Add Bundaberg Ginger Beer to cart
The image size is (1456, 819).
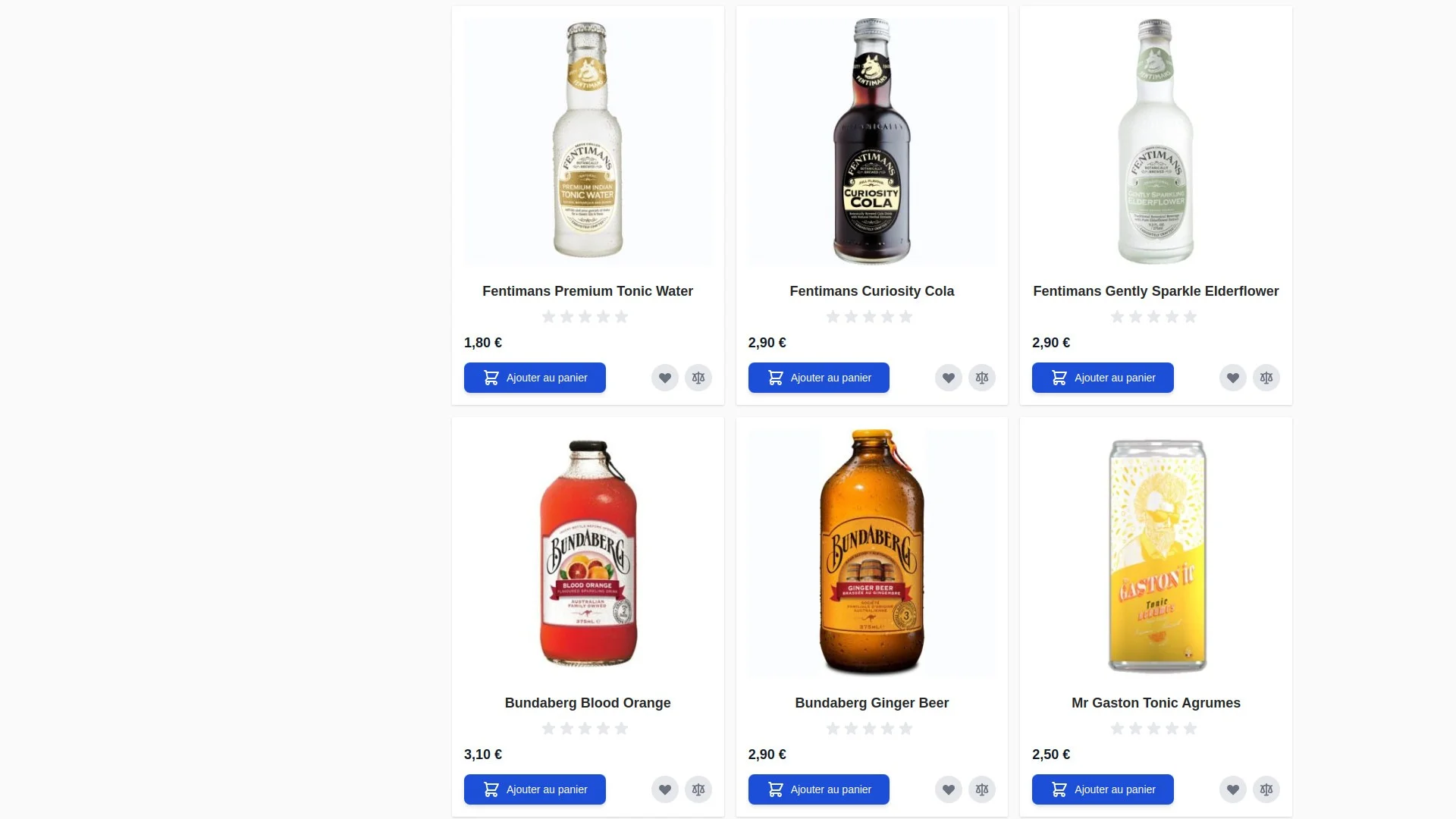click(x=818, y=789)
